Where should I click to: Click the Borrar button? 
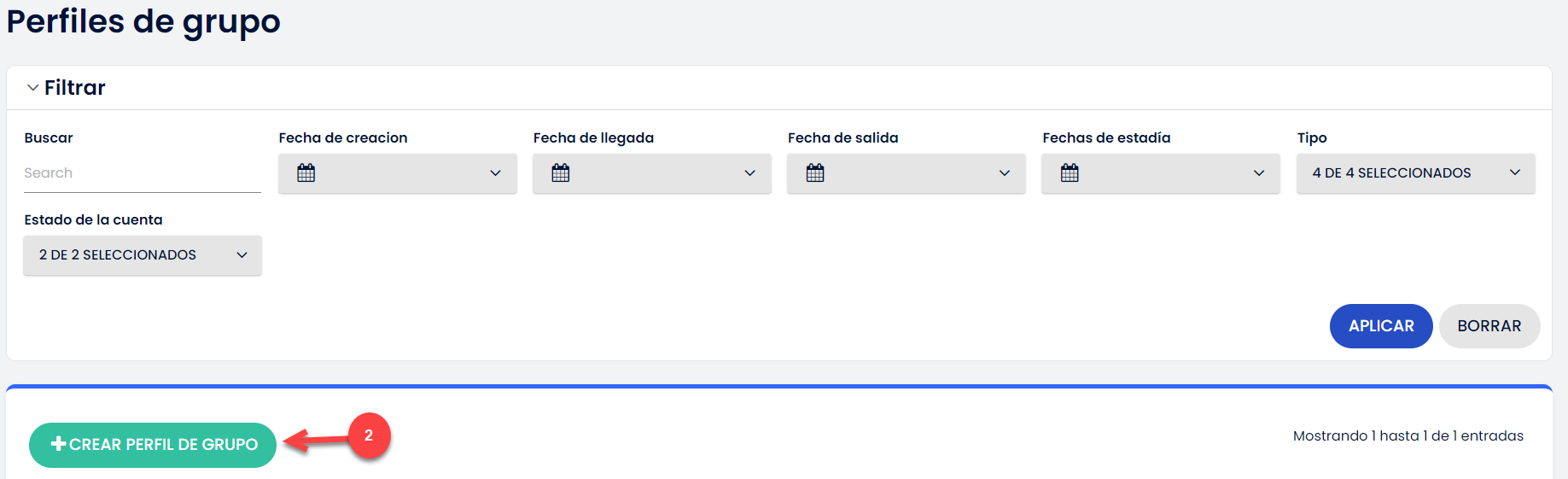tap(1489, 326)
